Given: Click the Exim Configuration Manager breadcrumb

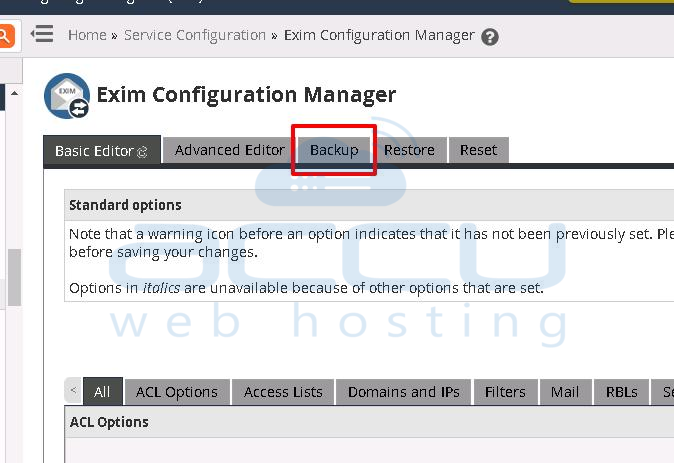Looking at the screenshot, I should [x=379, y=35].
